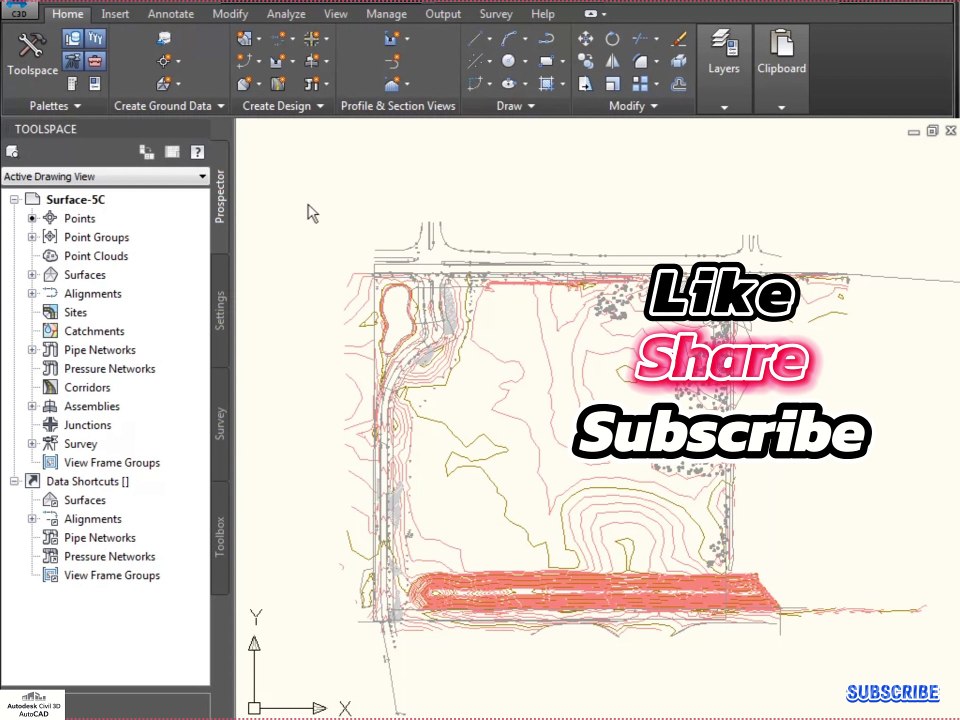960x720 pixels.
Task: Click the Copy tool in Modify panel
Action: coord(585,61)
